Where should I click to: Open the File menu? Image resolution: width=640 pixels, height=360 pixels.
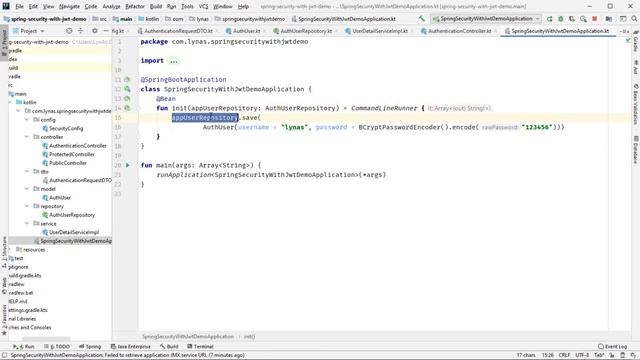(19, 7)
